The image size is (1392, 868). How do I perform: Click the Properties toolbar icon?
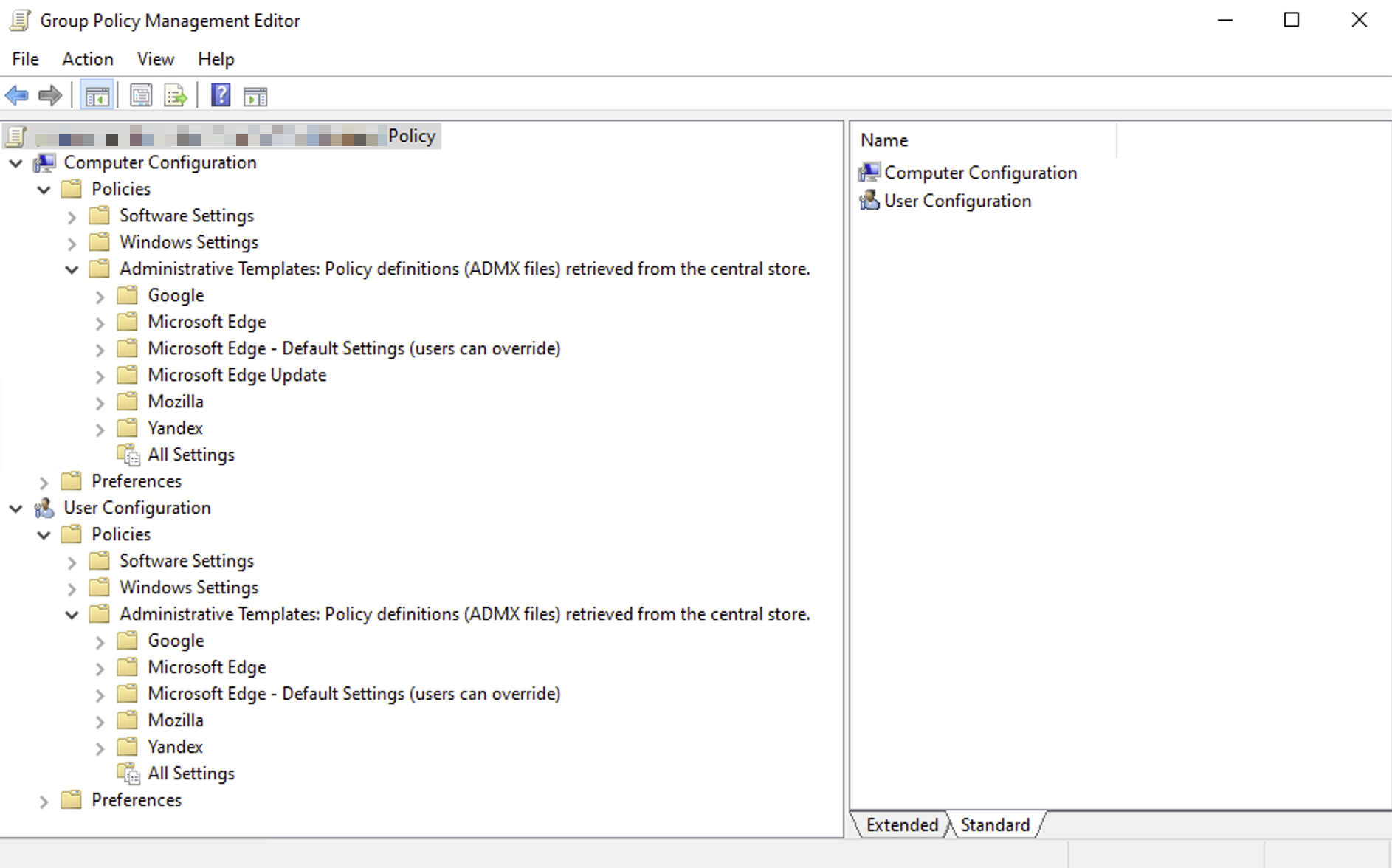pyautogui.click(x=140, y=96)
